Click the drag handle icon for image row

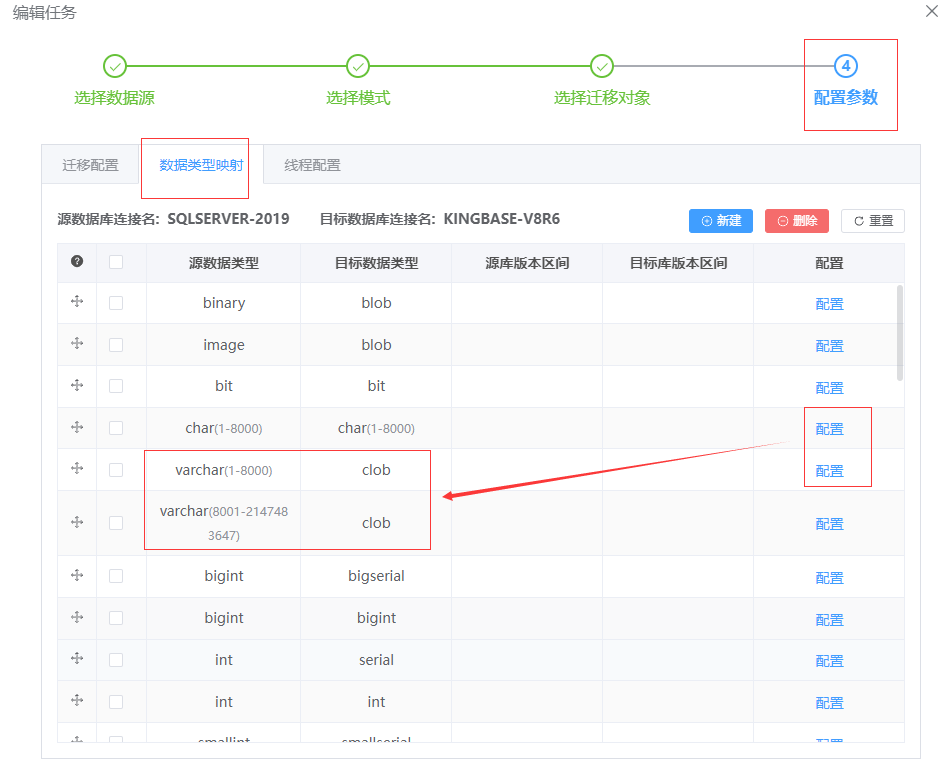tap(77, 344)
